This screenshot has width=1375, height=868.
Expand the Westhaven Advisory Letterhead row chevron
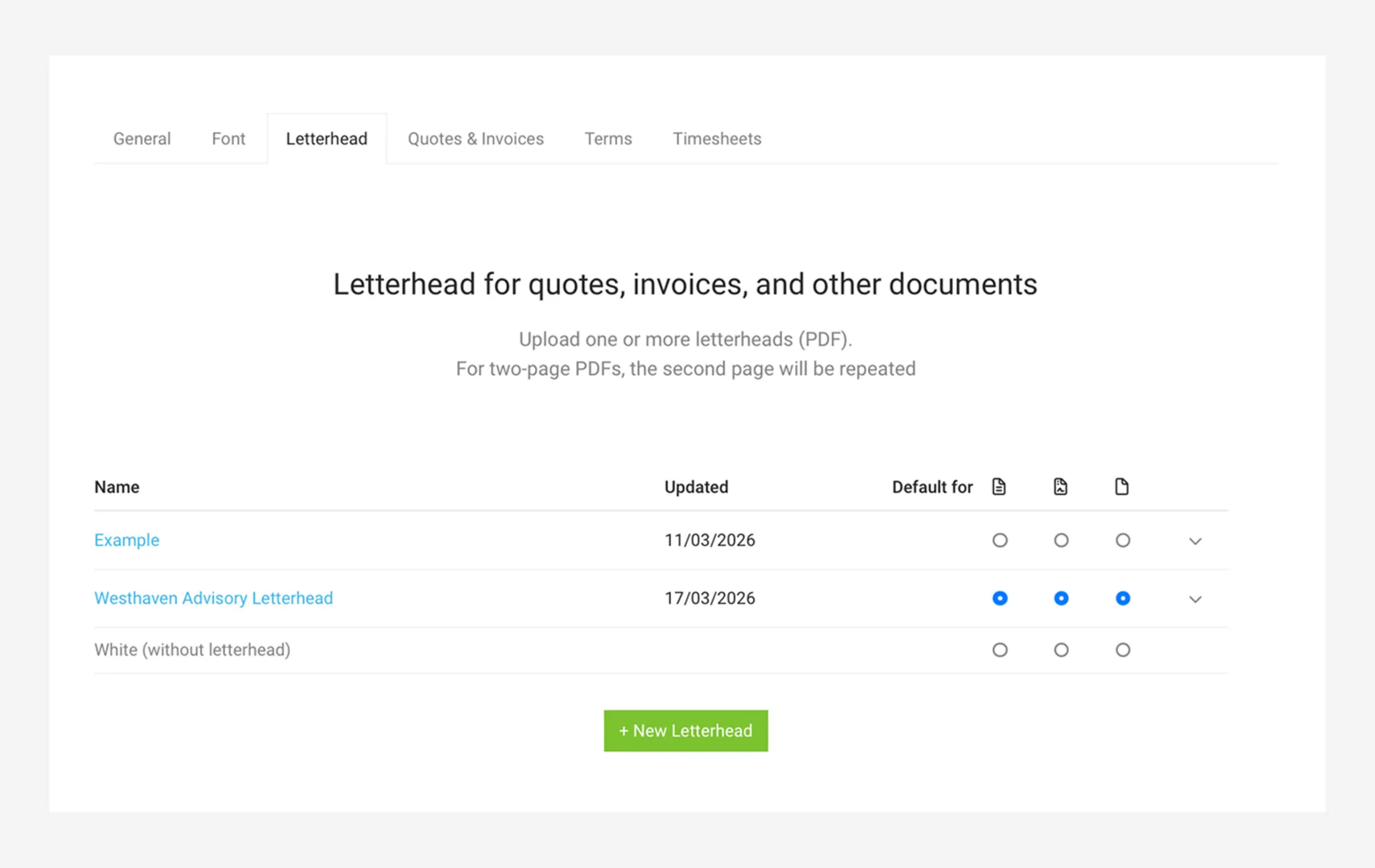click(x=1195, y=599)
